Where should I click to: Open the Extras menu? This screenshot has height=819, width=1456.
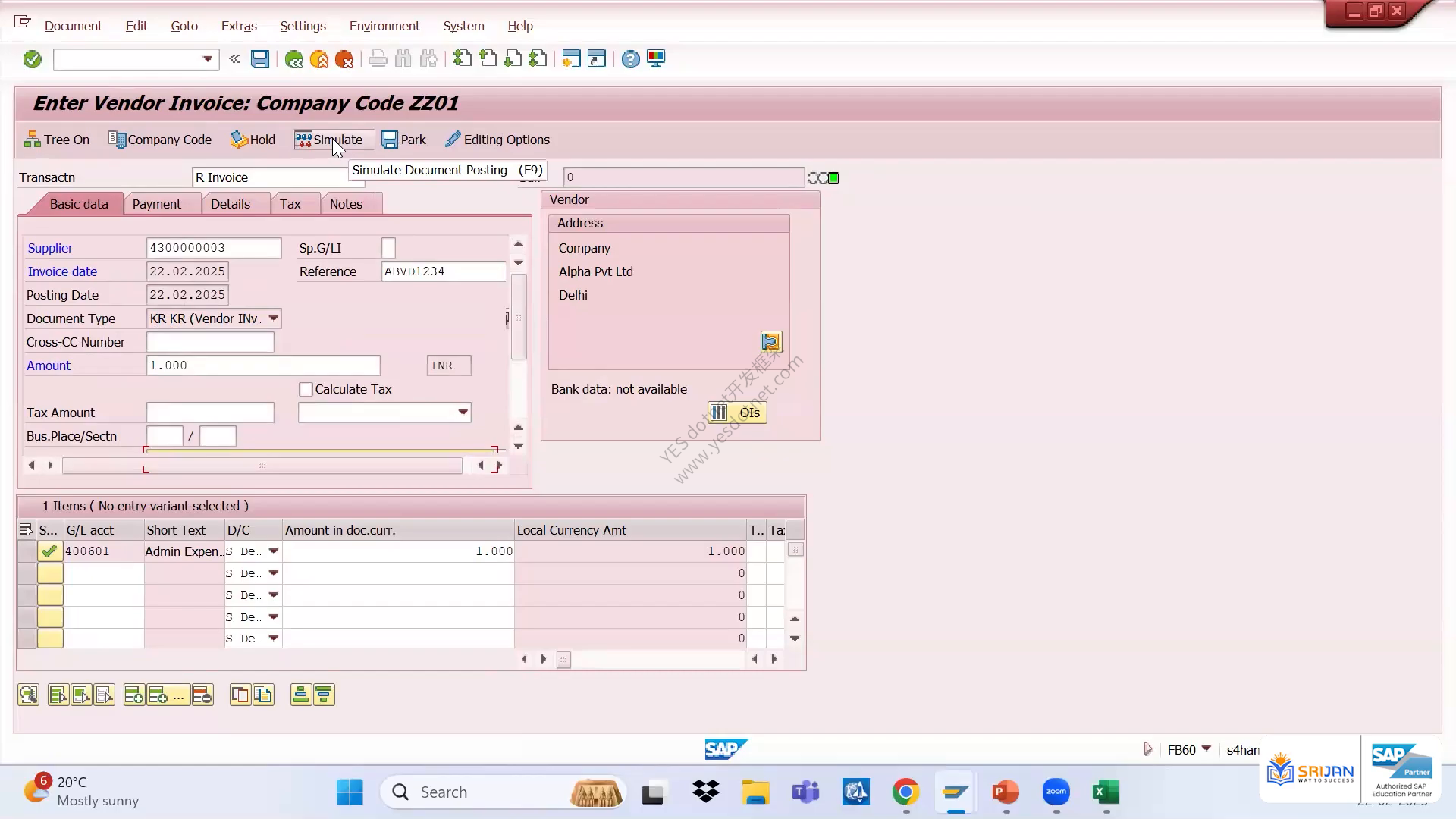[x=239, y=26]
